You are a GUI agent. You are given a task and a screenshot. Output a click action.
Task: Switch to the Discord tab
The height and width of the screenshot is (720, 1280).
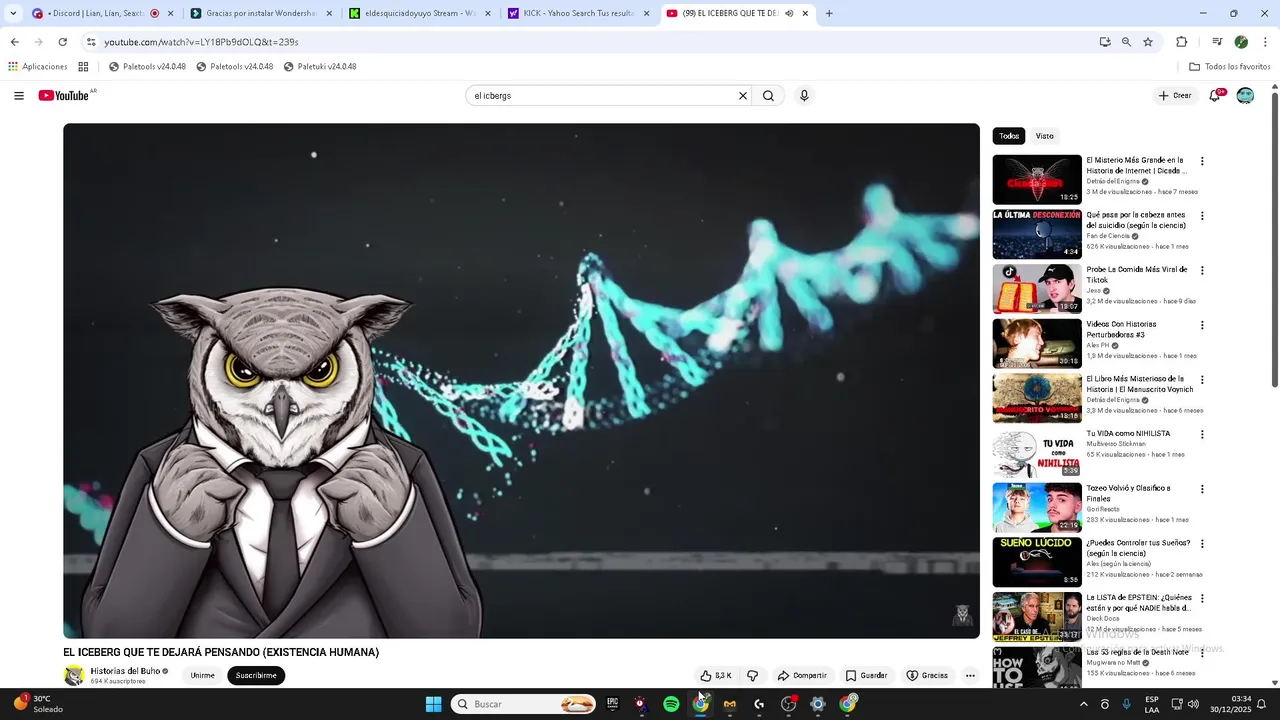(95, 14)
